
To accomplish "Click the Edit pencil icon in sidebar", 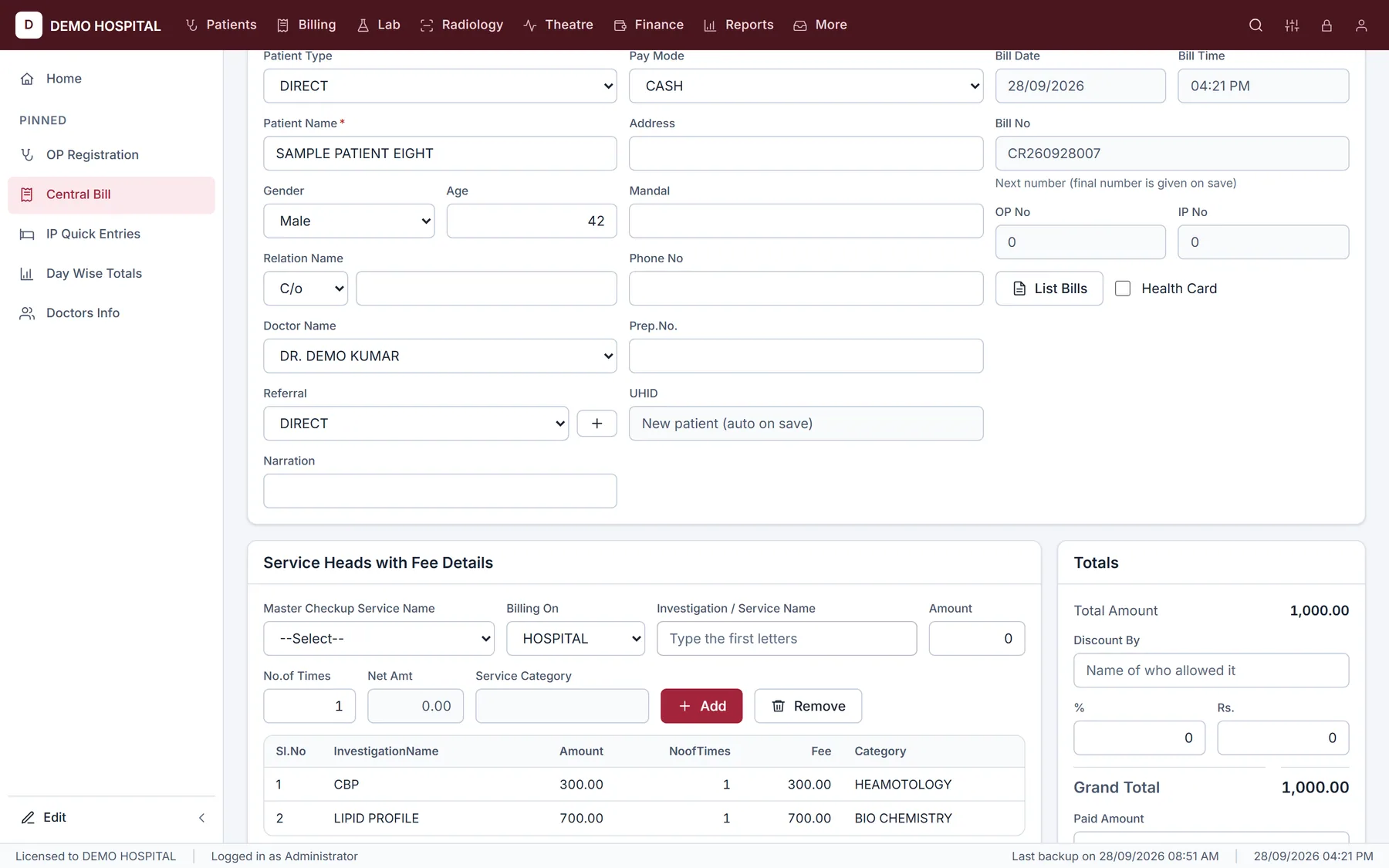I will pos(28,818).
